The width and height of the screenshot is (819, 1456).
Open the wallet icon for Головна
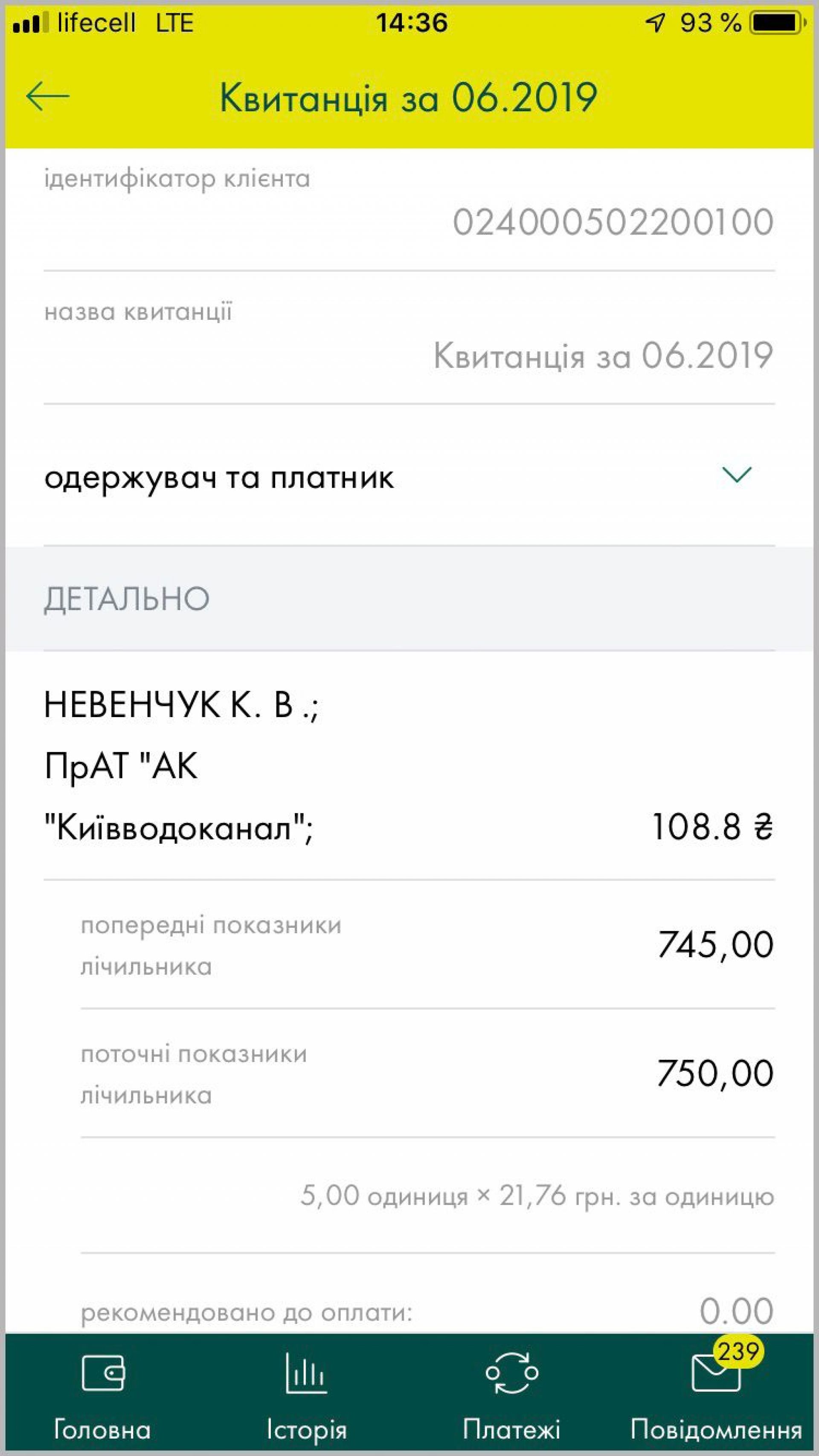(103, 1373)
